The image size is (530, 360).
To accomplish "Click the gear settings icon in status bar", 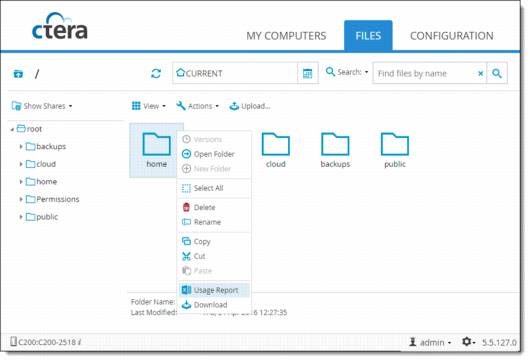I will coord(468,342).
